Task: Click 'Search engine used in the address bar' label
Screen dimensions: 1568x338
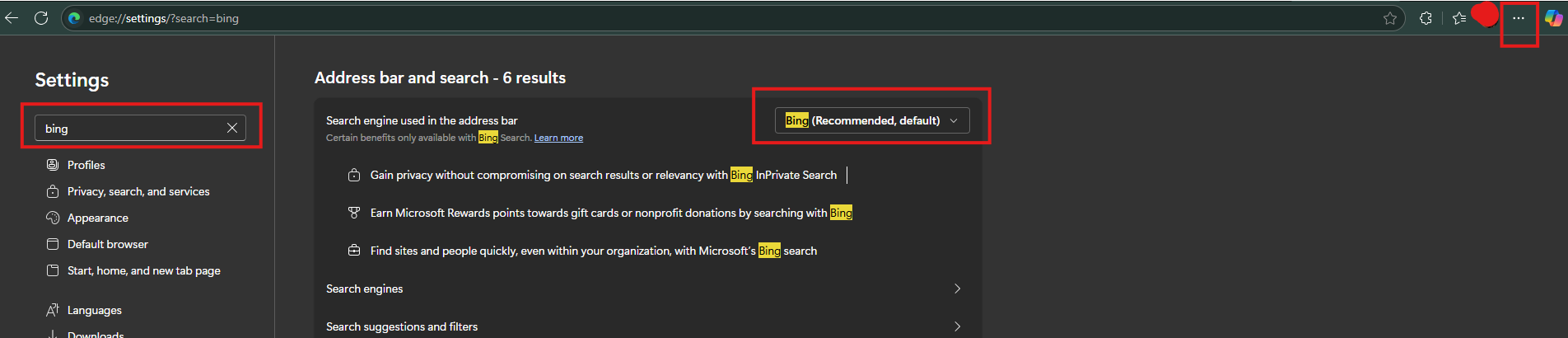Action: pos(422,120)
